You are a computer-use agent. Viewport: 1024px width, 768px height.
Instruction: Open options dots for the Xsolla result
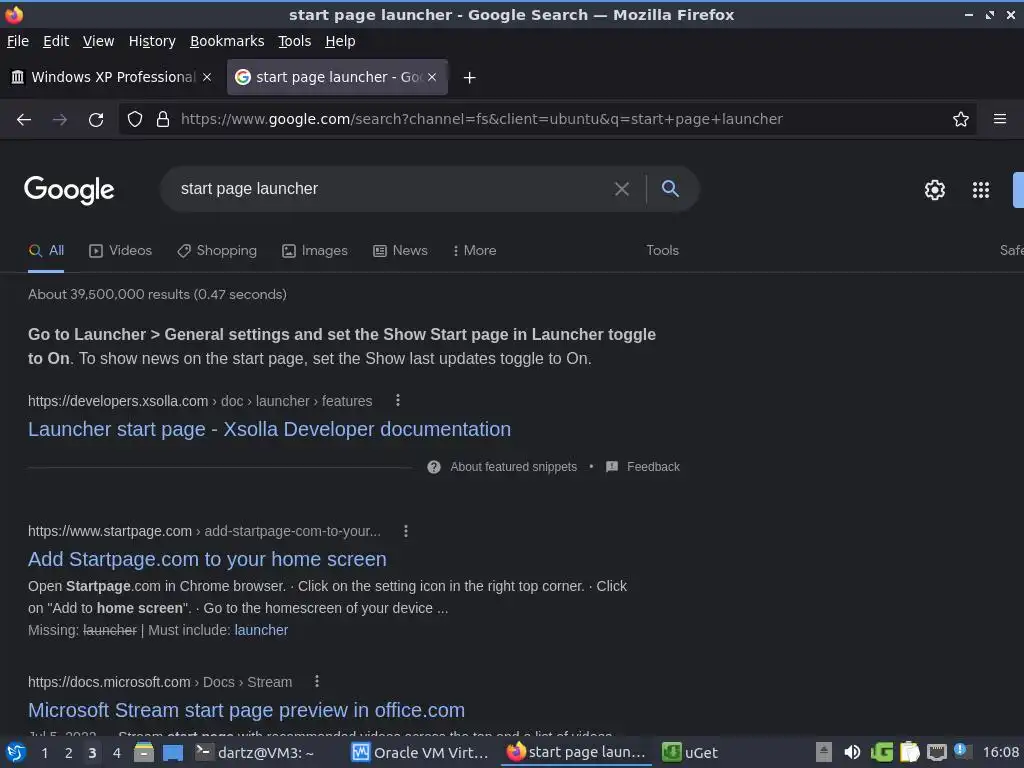click(x=398, y=400)
